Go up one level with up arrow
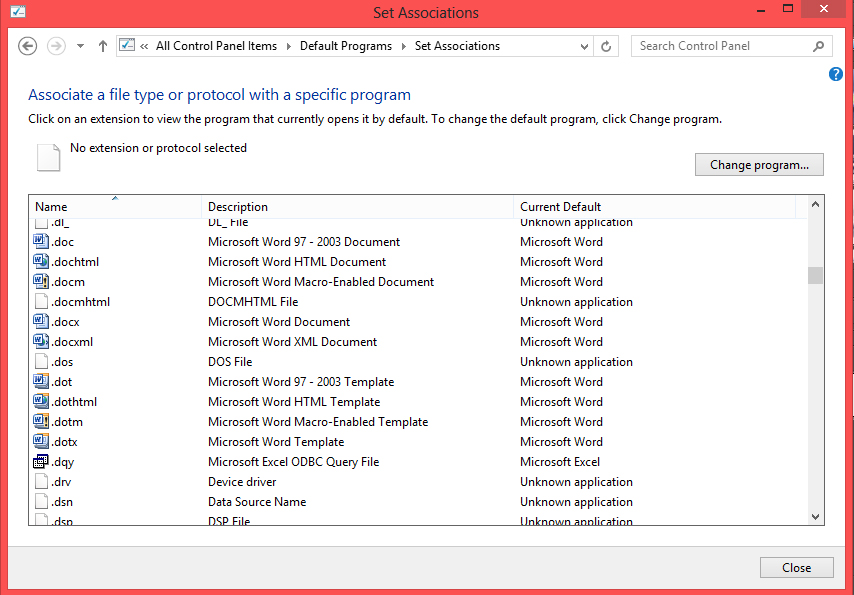Screen dimensions: 854x595 click(x=103, y=46)
